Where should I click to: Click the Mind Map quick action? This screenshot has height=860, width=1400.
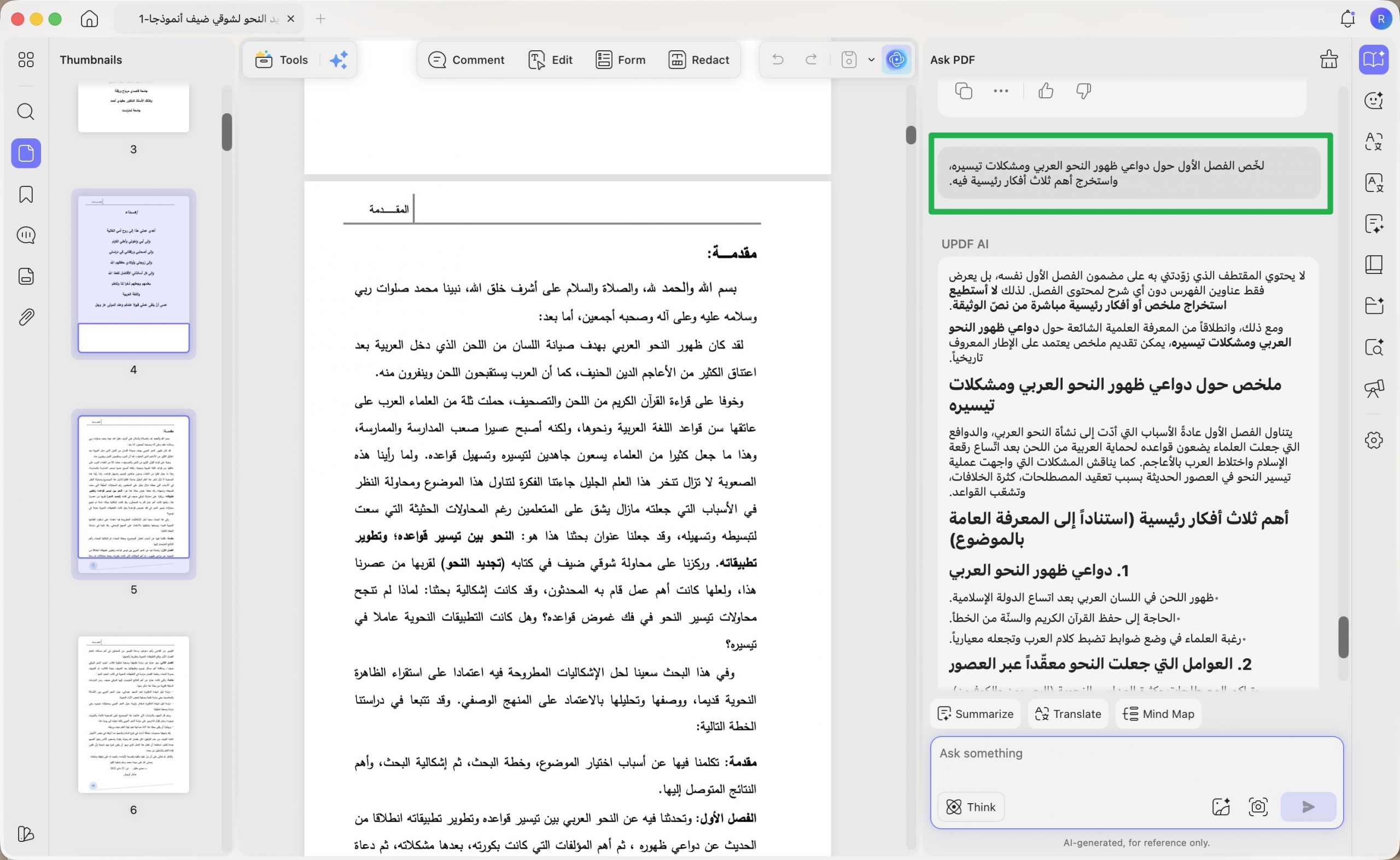click(1158, 713)
